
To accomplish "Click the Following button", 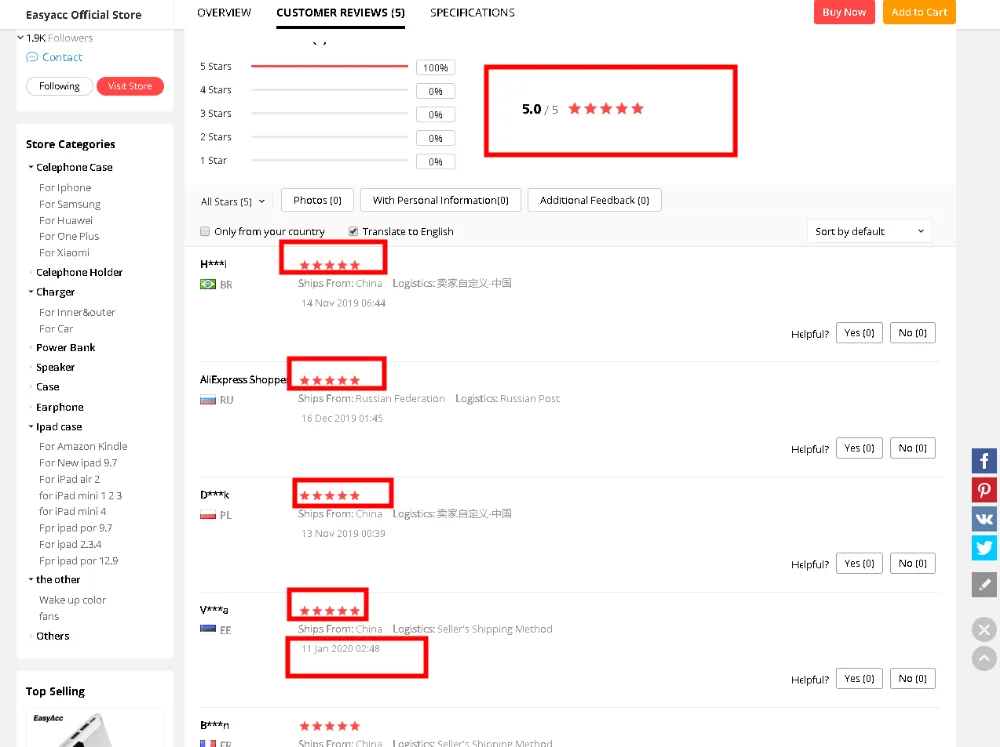I will (x=59, y=86).
